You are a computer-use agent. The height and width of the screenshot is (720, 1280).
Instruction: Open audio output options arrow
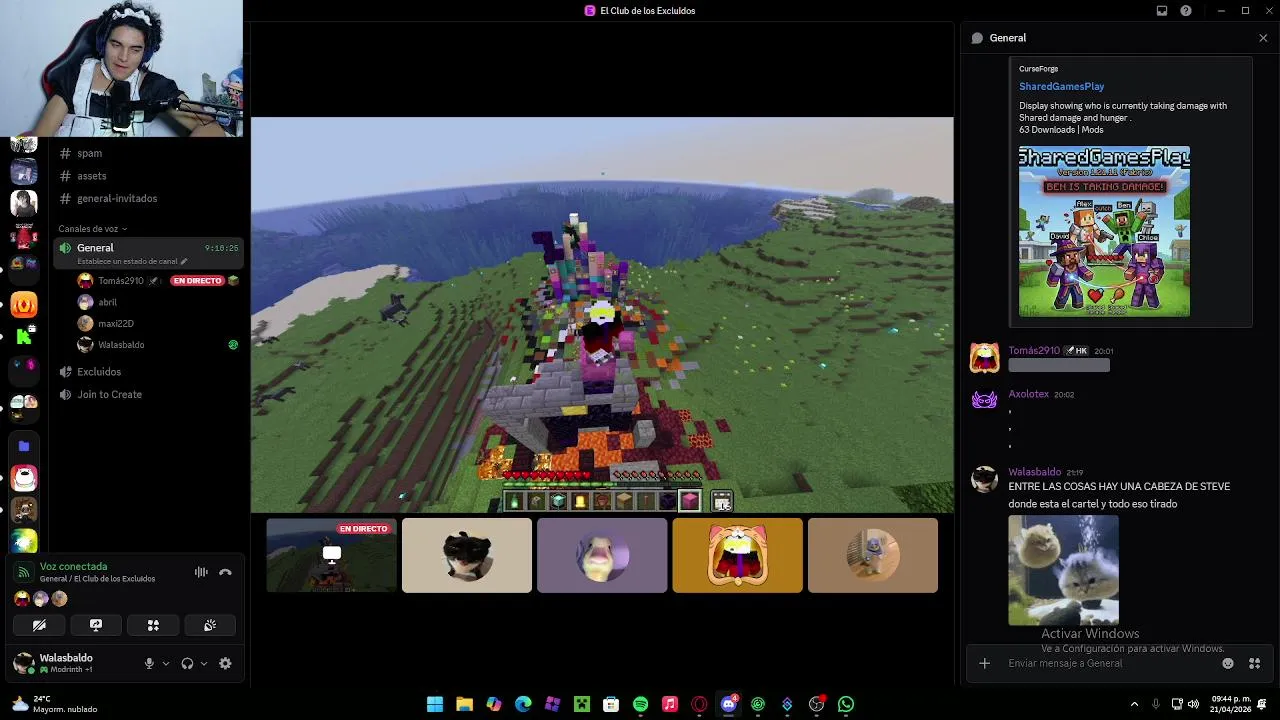click(204, 663)
